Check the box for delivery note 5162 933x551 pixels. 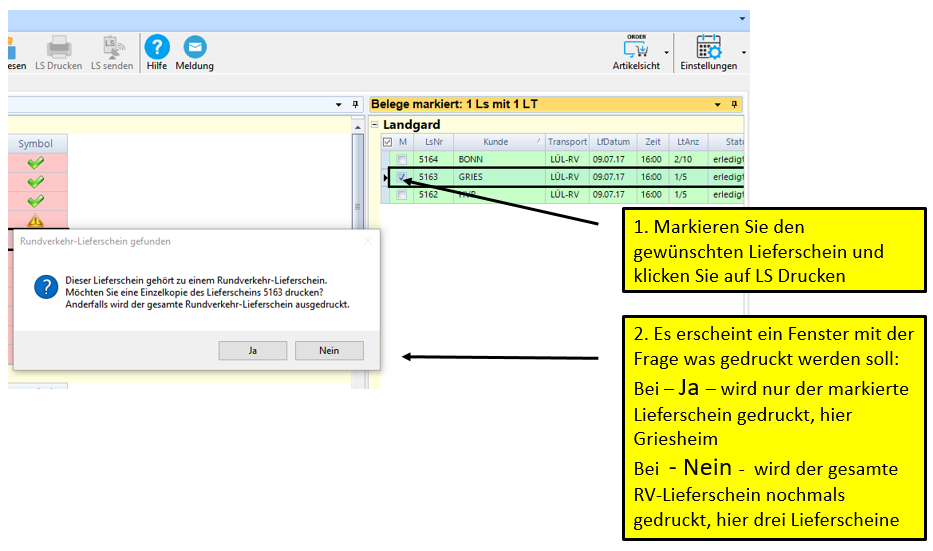402,195
